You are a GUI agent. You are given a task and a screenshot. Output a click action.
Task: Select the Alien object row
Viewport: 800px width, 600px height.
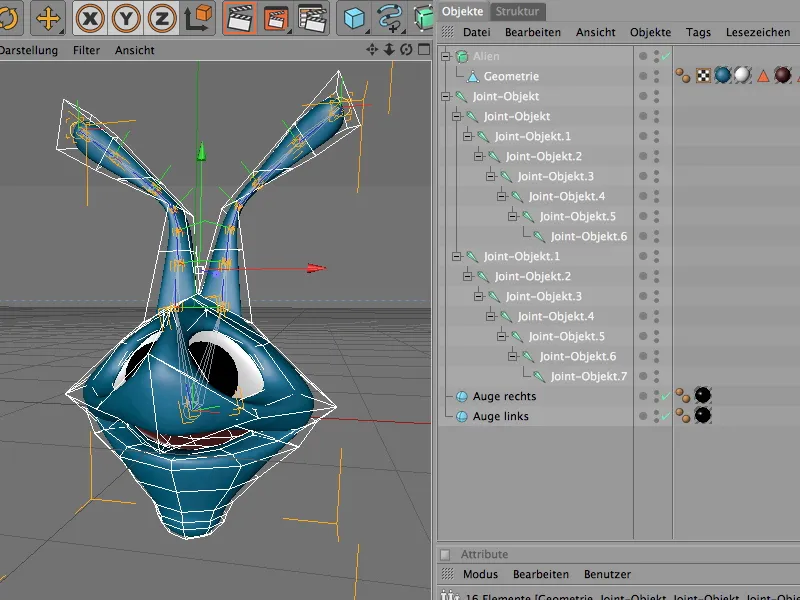[486, 56]
